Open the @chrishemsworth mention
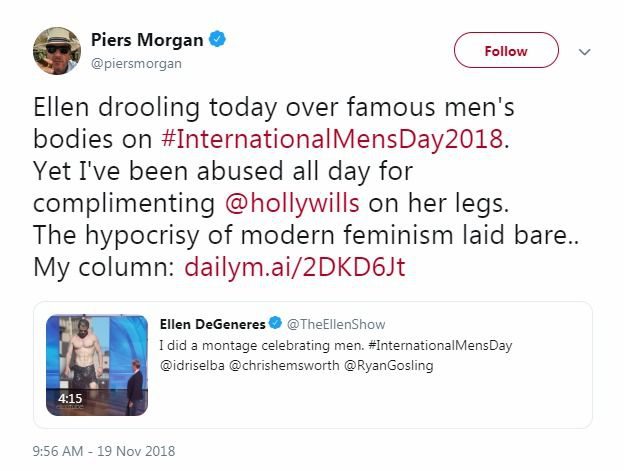Screen dimensions: 624x471 pos(284,365)
